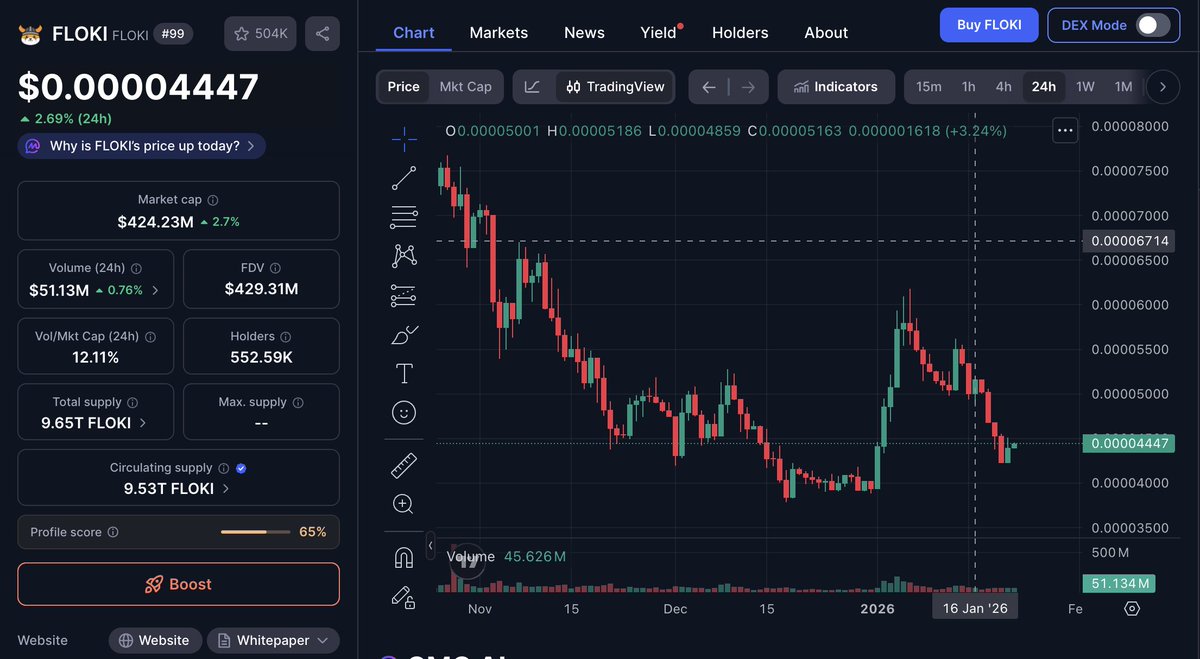Click the #99 rank badge

coord(175,34)
